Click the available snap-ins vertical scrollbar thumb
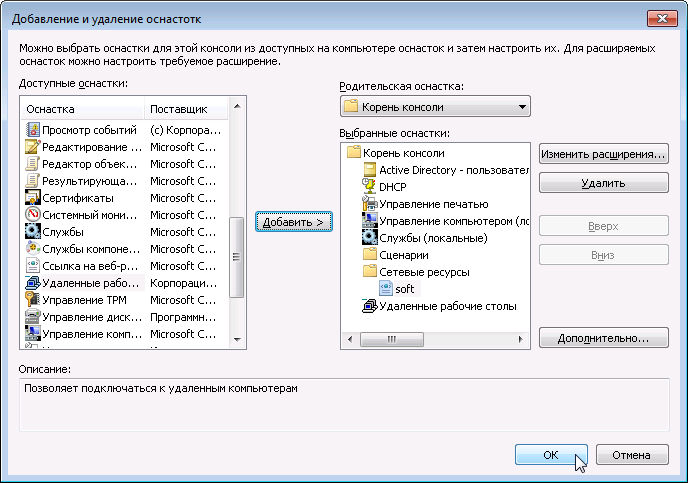 click(237, 258)
